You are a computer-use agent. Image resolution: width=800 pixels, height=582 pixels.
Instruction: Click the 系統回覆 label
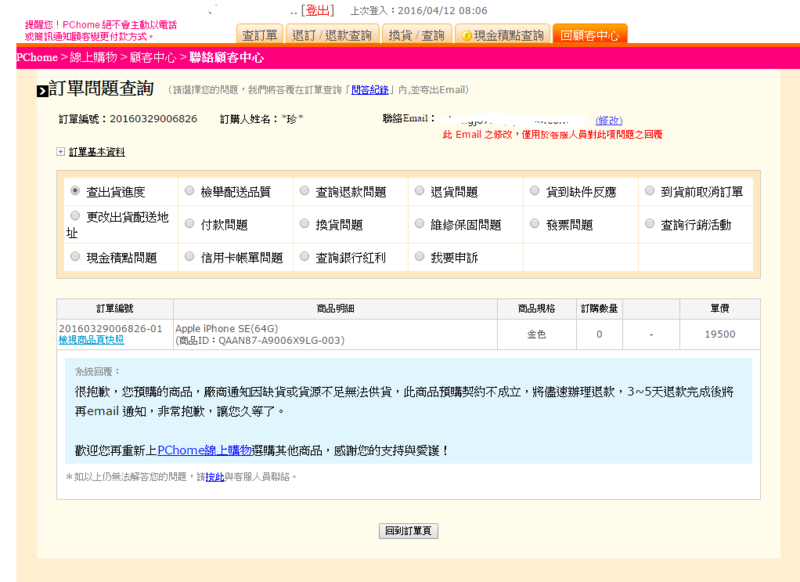pyautogui.click(x=97, y=371)
